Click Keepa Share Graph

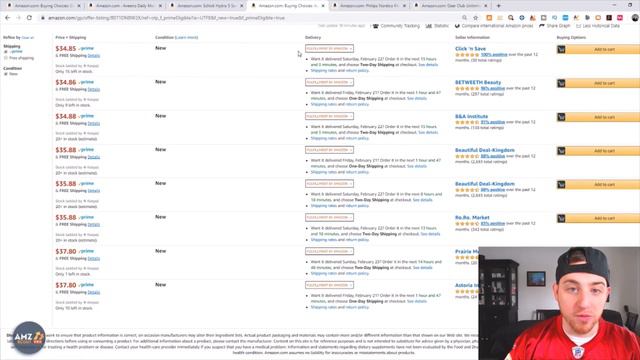click(555, 26)
